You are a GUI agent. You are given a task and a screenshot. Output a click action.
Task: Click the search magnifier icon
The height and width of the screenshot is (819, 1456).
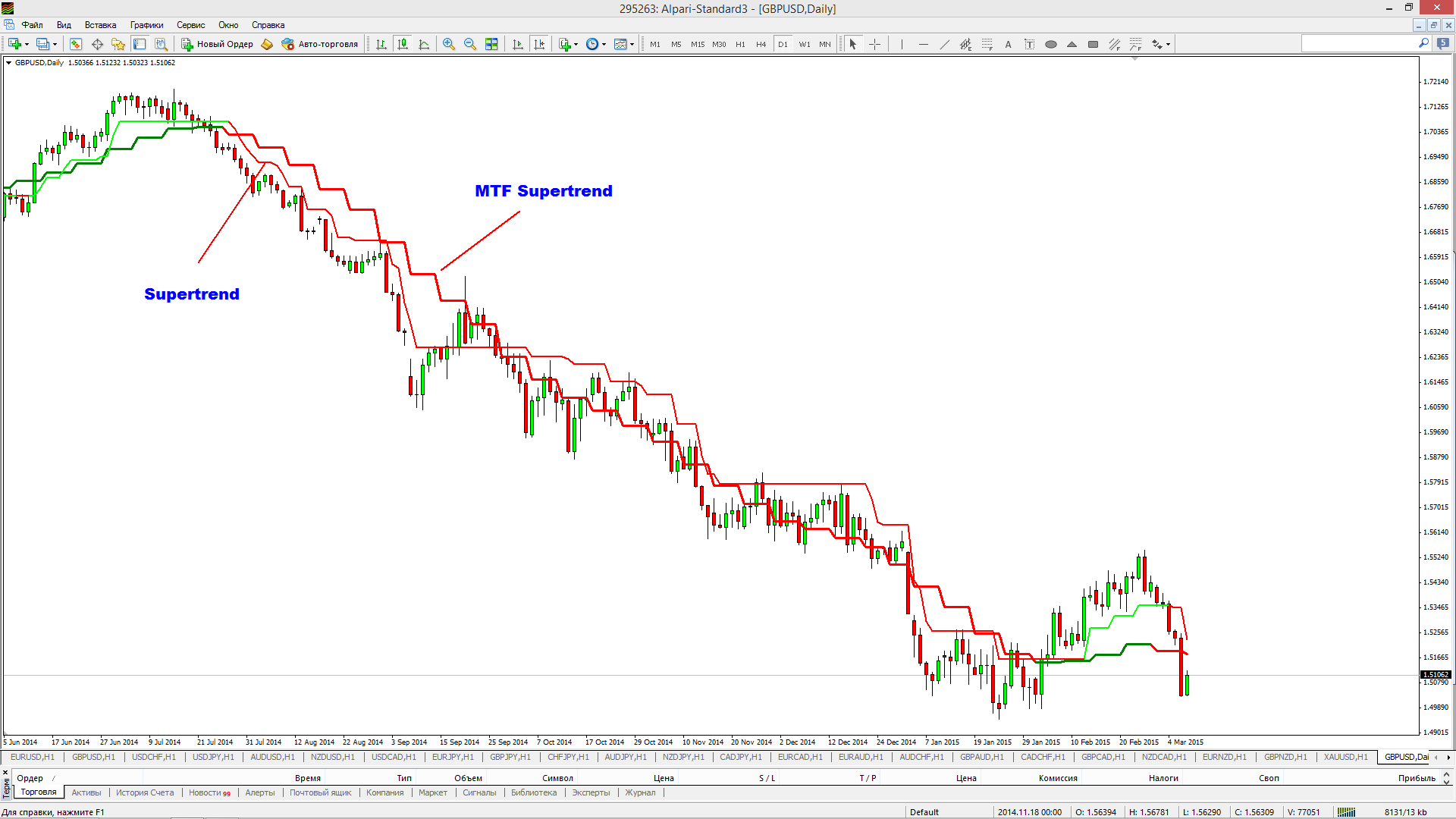pyautogui.click(x=1423, y=43)
